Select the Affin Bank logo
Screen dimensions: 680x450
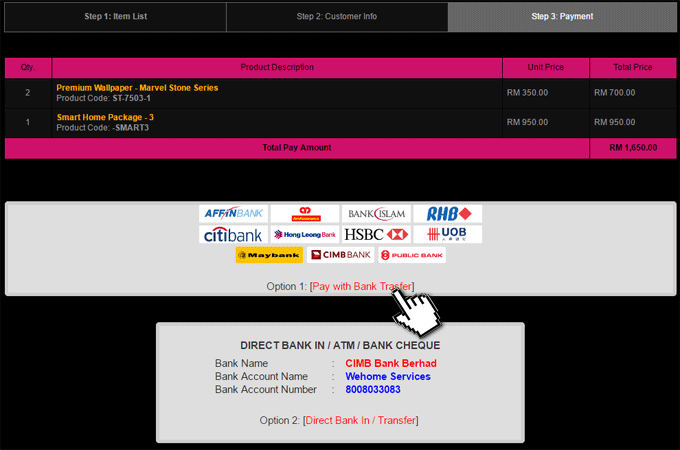(x=233, y=214)
